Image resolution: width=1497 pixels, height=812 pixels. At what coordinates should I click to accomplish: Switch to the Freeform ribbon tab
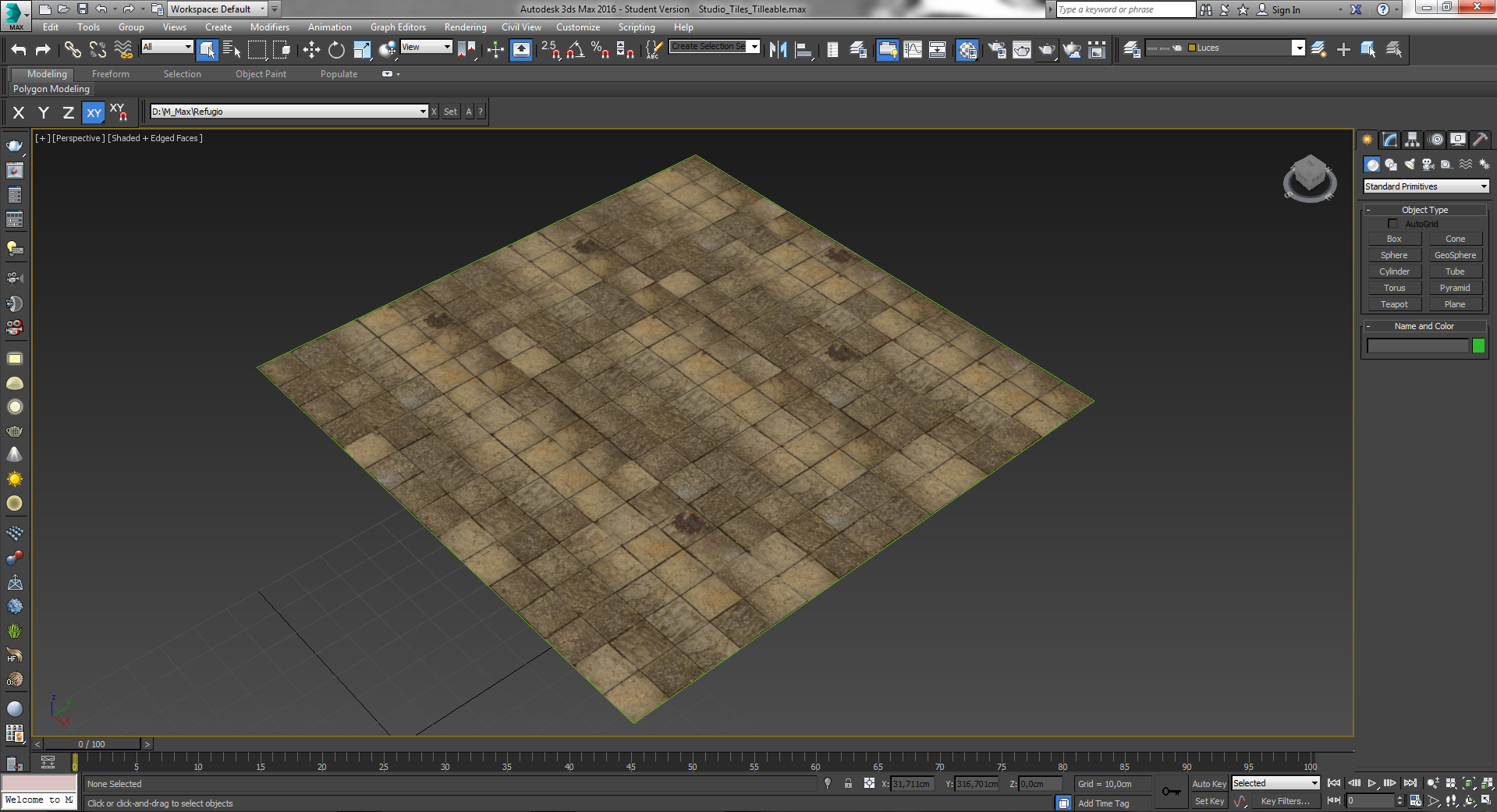(x=110, y=74)
